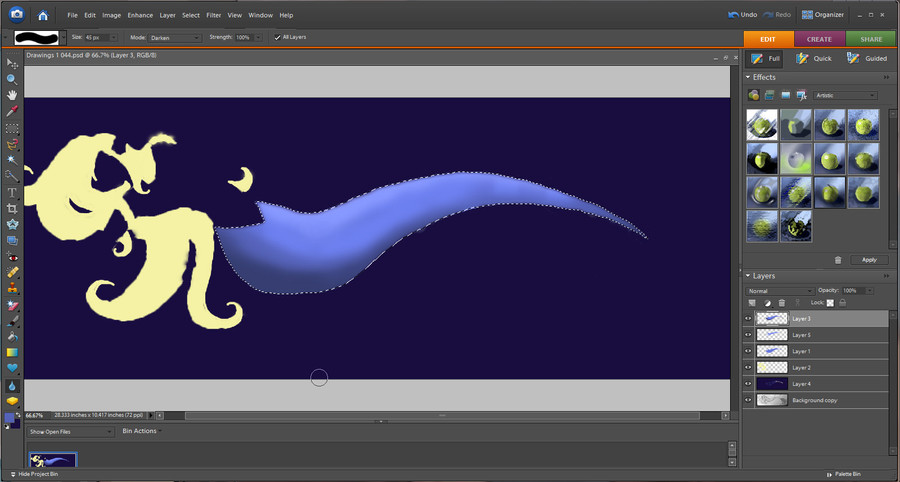Select the Straighten tool
900x482 pixels.
coord(12,240)
